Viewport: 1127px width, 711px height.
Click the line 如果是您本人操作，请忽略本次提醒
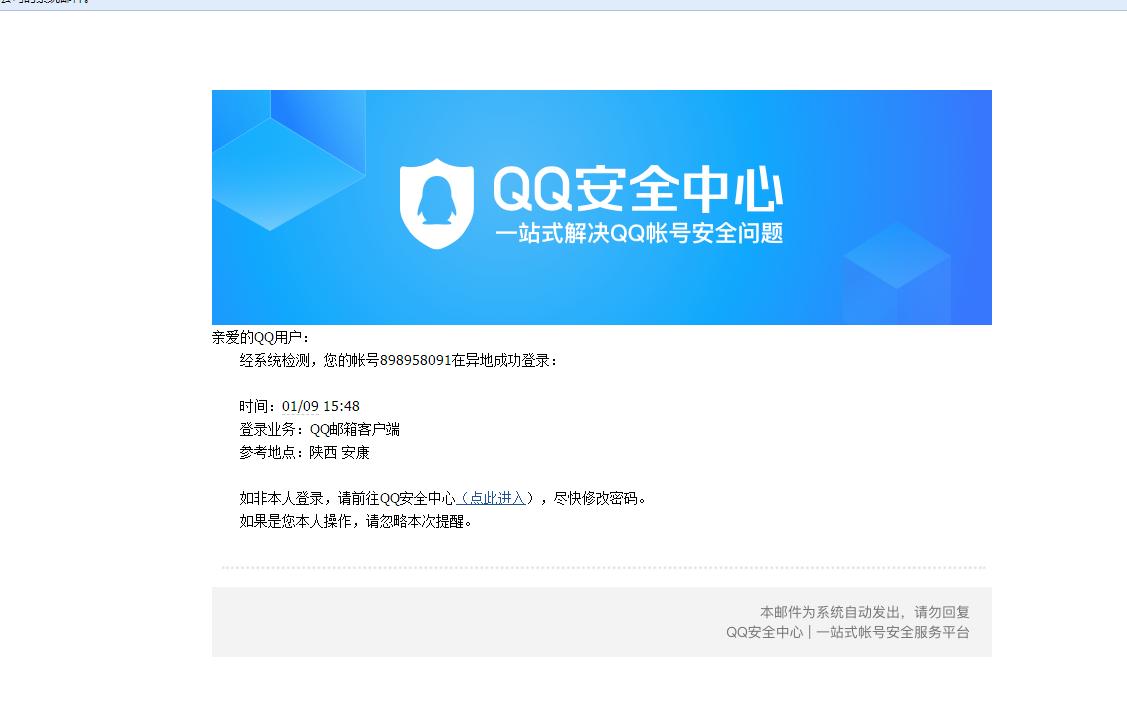click(355, 521)
